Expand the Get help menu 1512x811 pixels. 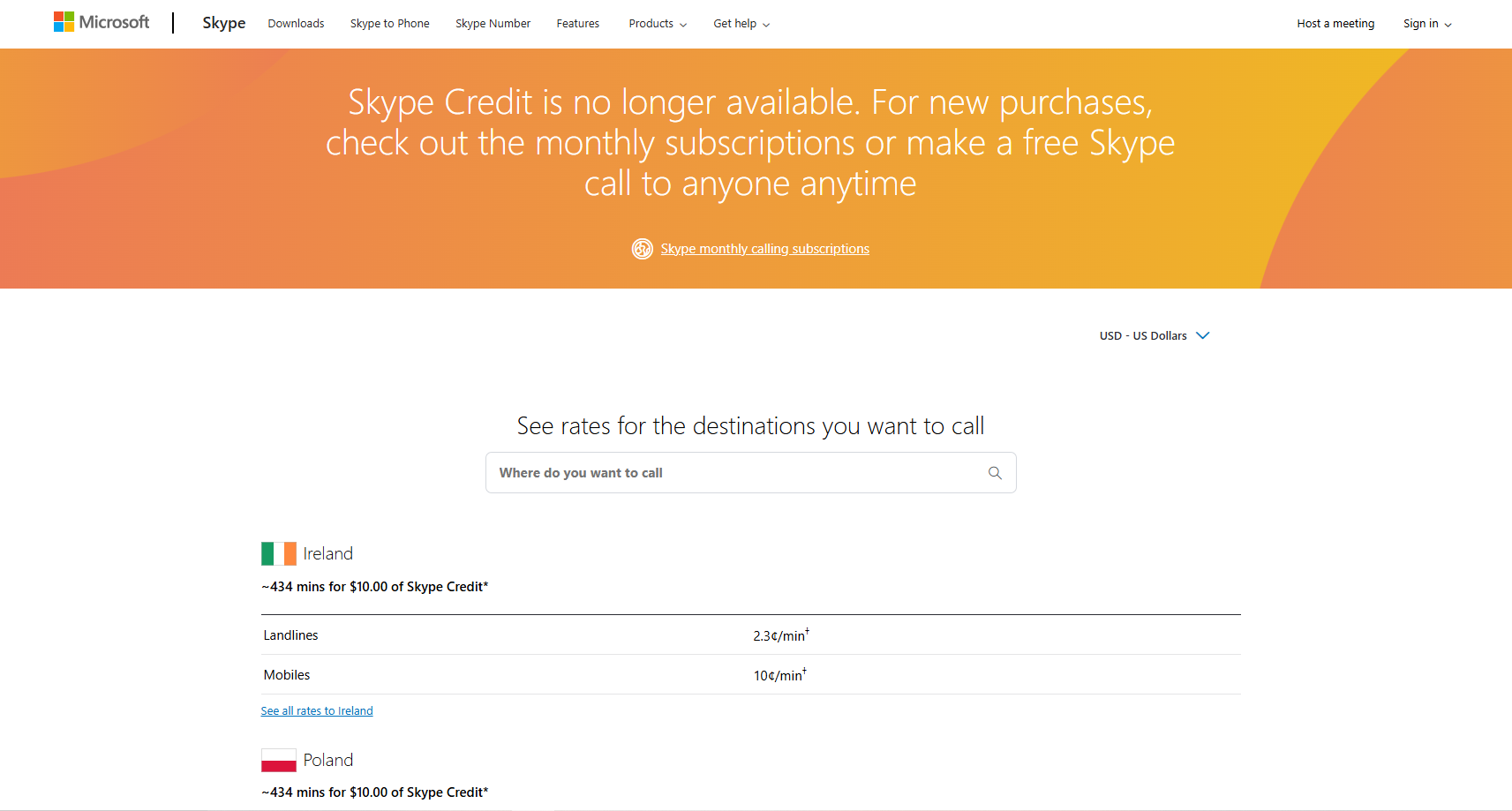[741, 24]
